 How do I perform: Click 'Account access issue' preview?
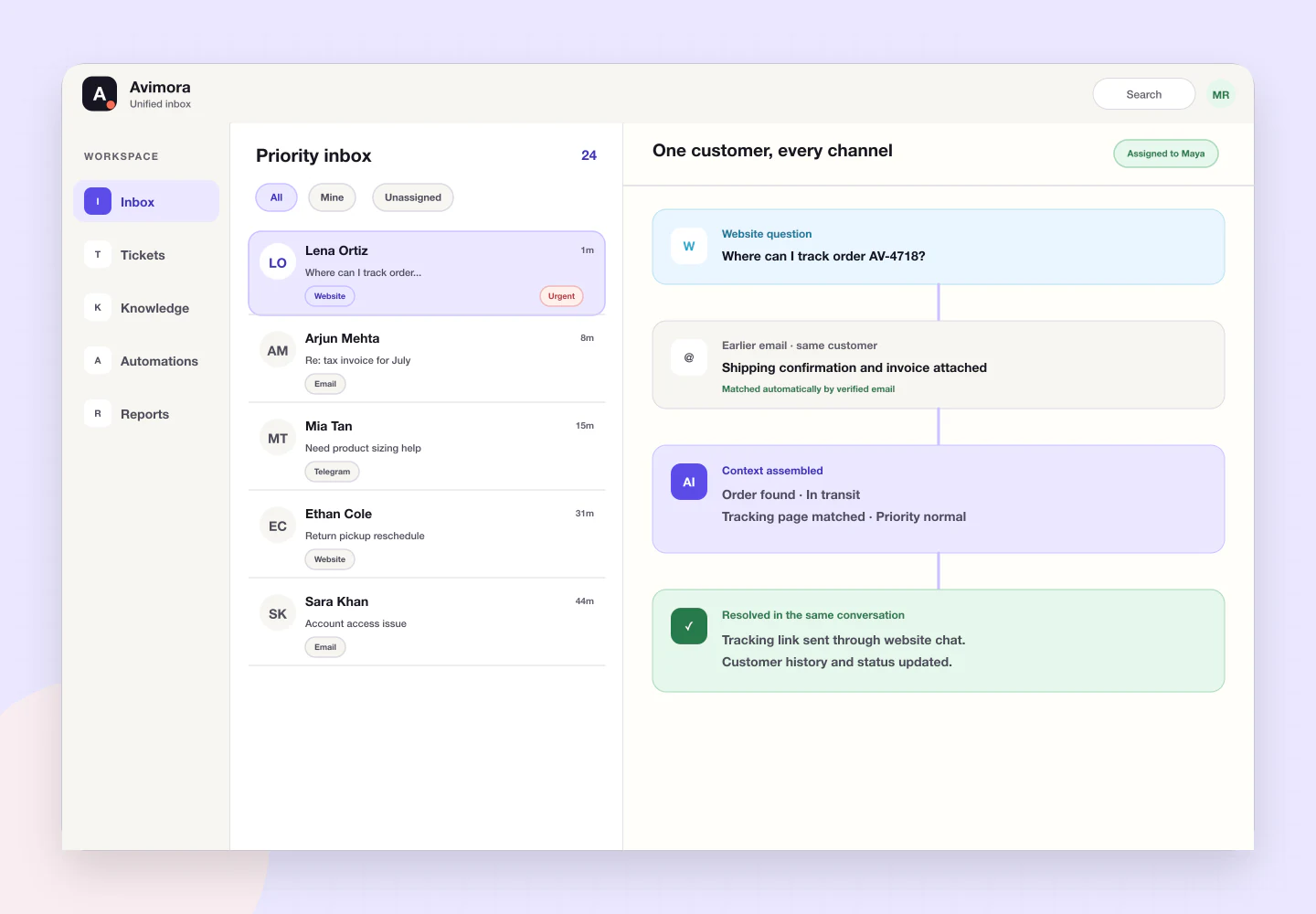pyautogui.click(x=356, y=623)
